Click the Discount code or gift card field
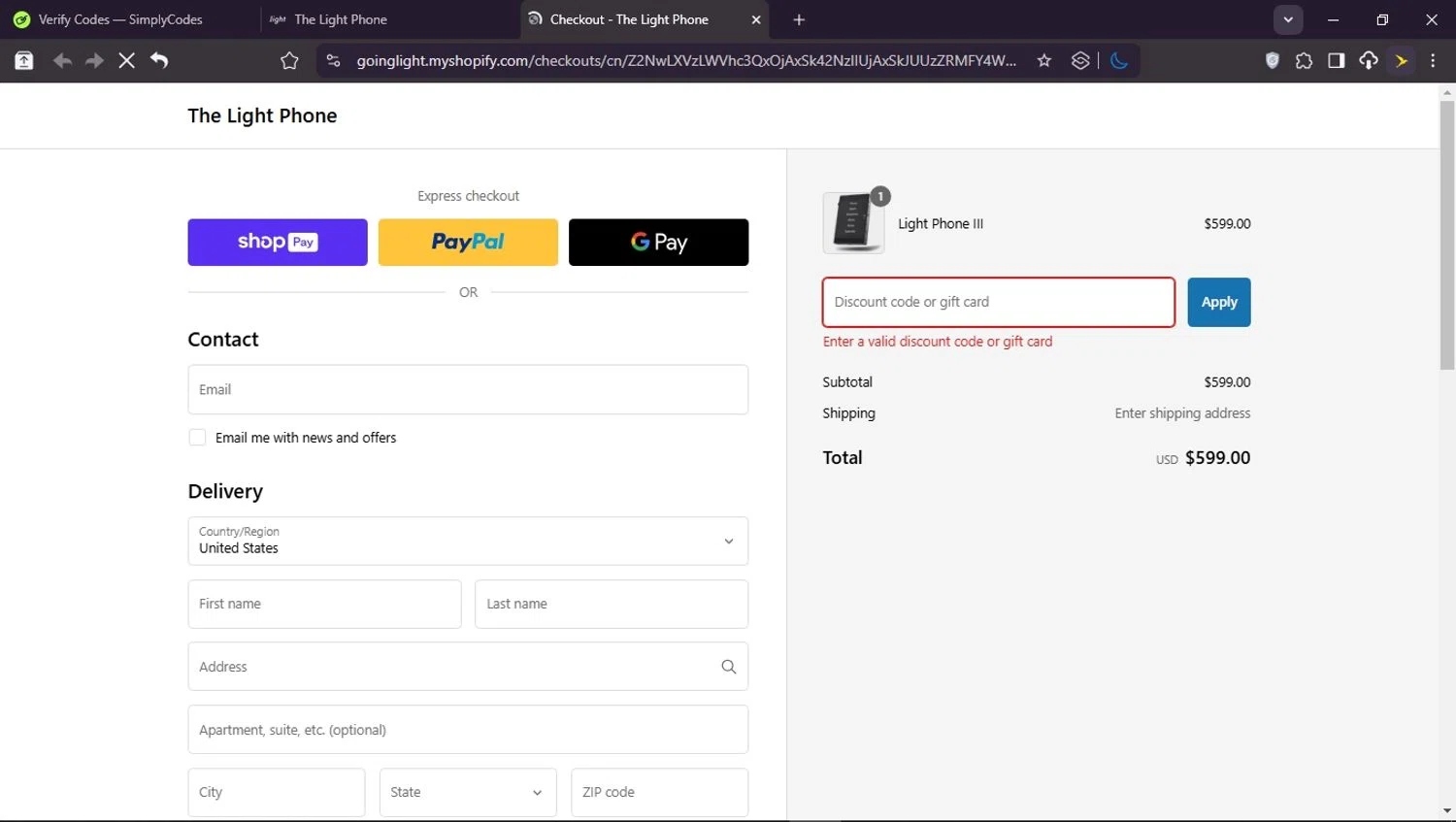The width and height of the screenshot is (1456, 822). (999, 302)
